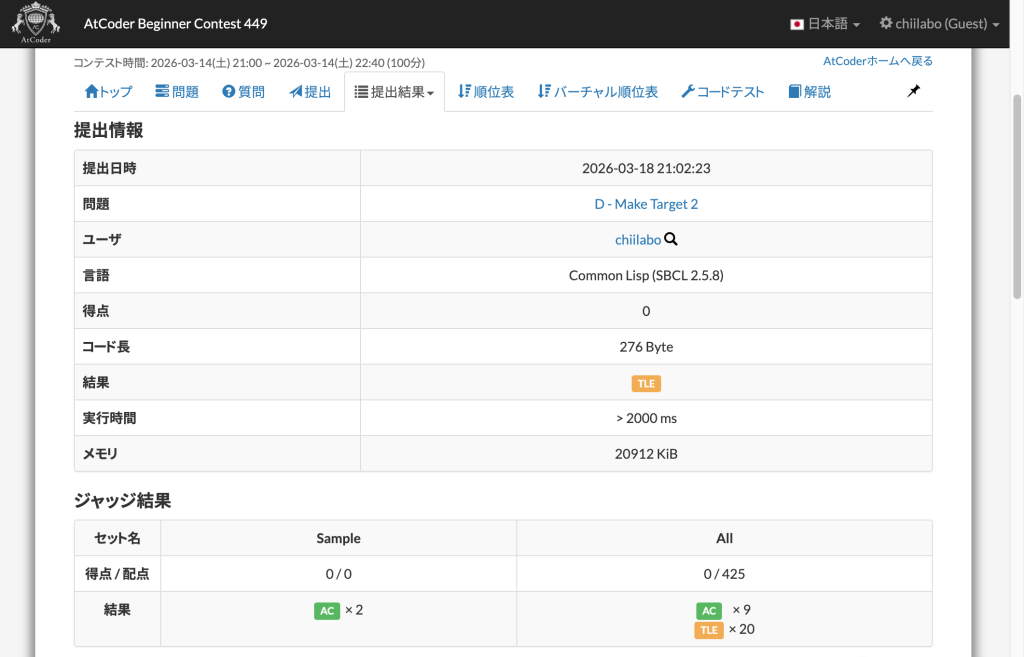Click magnifier icon next to chiilabo username
This screenshot has height=657, width=1024.
point(671,240)
